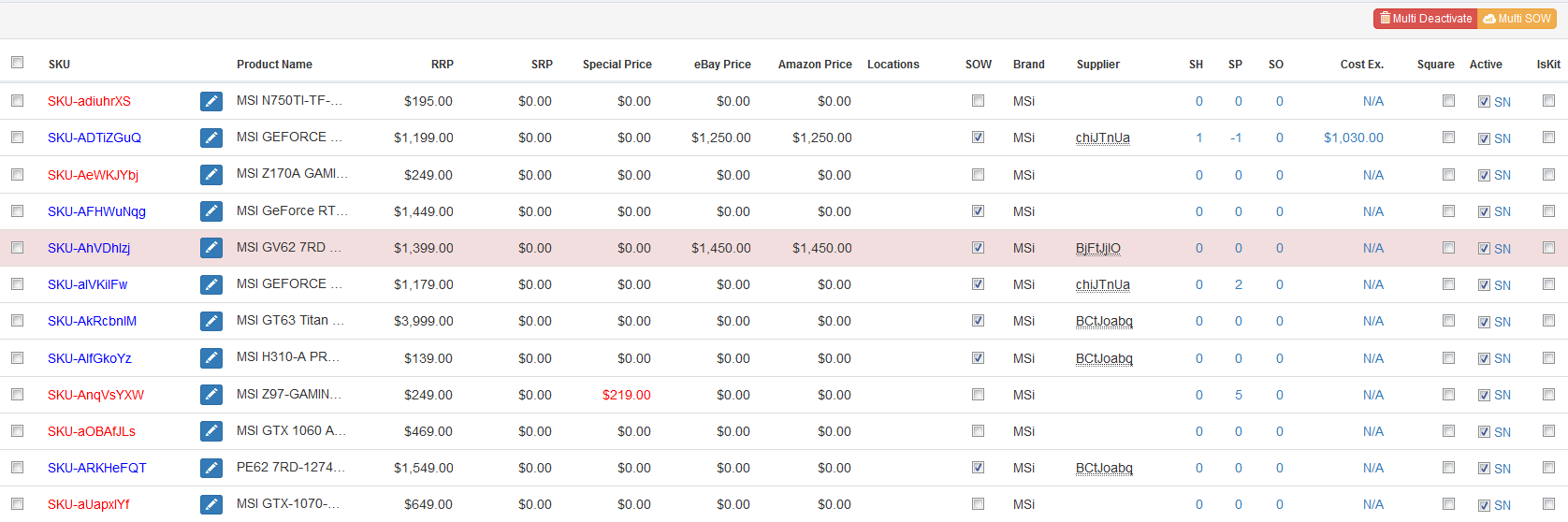Click the Multi Deactivate button
The width and height of the screenshot is (1568, 522).
click(1425, 19)
